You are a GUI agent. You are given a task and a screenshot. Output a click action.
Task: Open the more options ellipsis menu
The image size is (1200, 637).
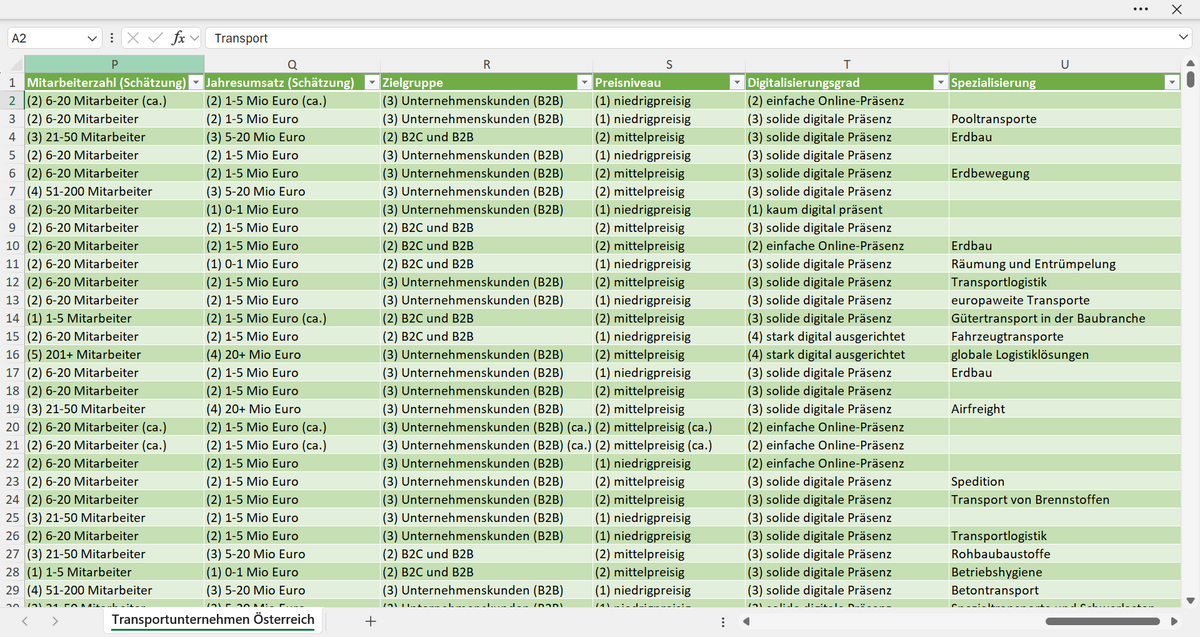tap(1141, 9)
